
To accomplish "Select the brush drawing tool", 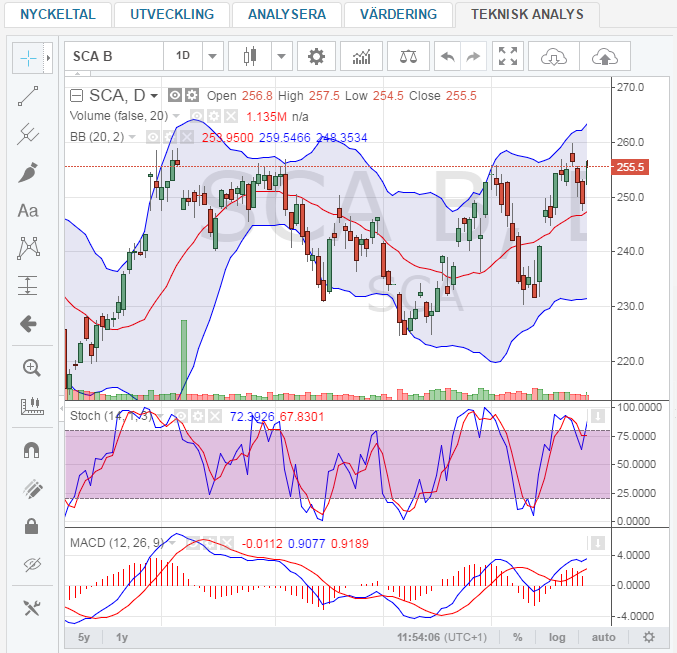I will click(28, 172).
